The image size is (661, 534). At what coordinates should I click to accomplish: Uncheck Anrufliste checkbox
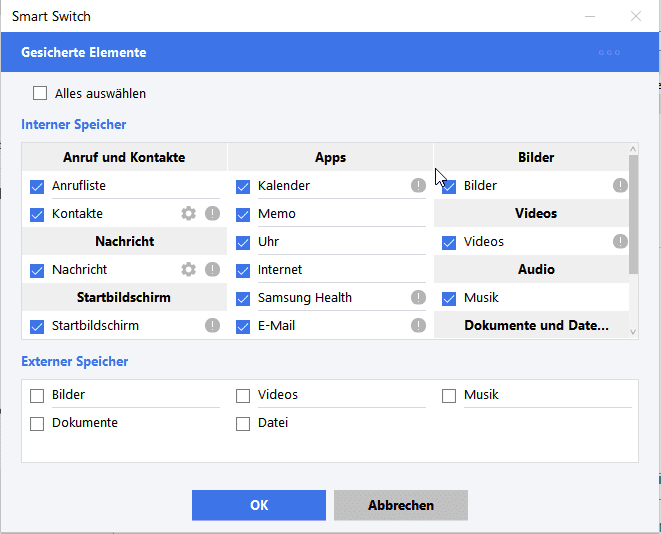[37, 186]
